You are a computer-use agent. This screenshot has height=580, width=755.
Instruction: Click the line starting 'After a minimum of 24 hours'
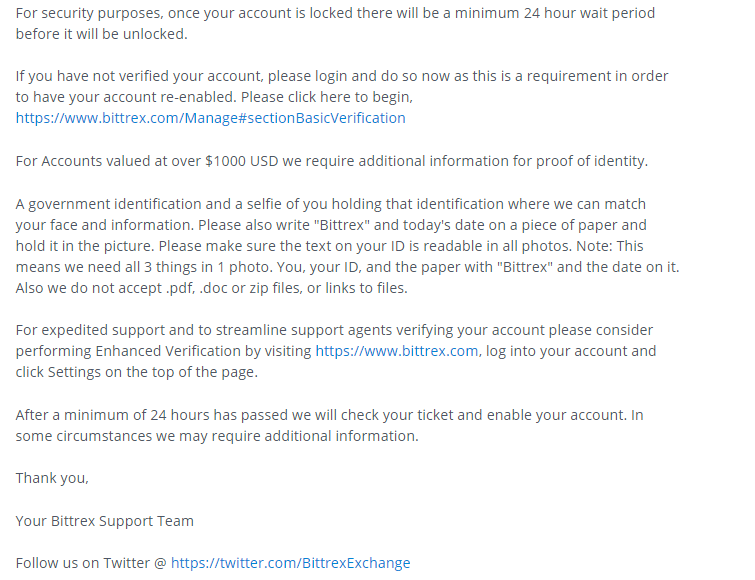329,415
